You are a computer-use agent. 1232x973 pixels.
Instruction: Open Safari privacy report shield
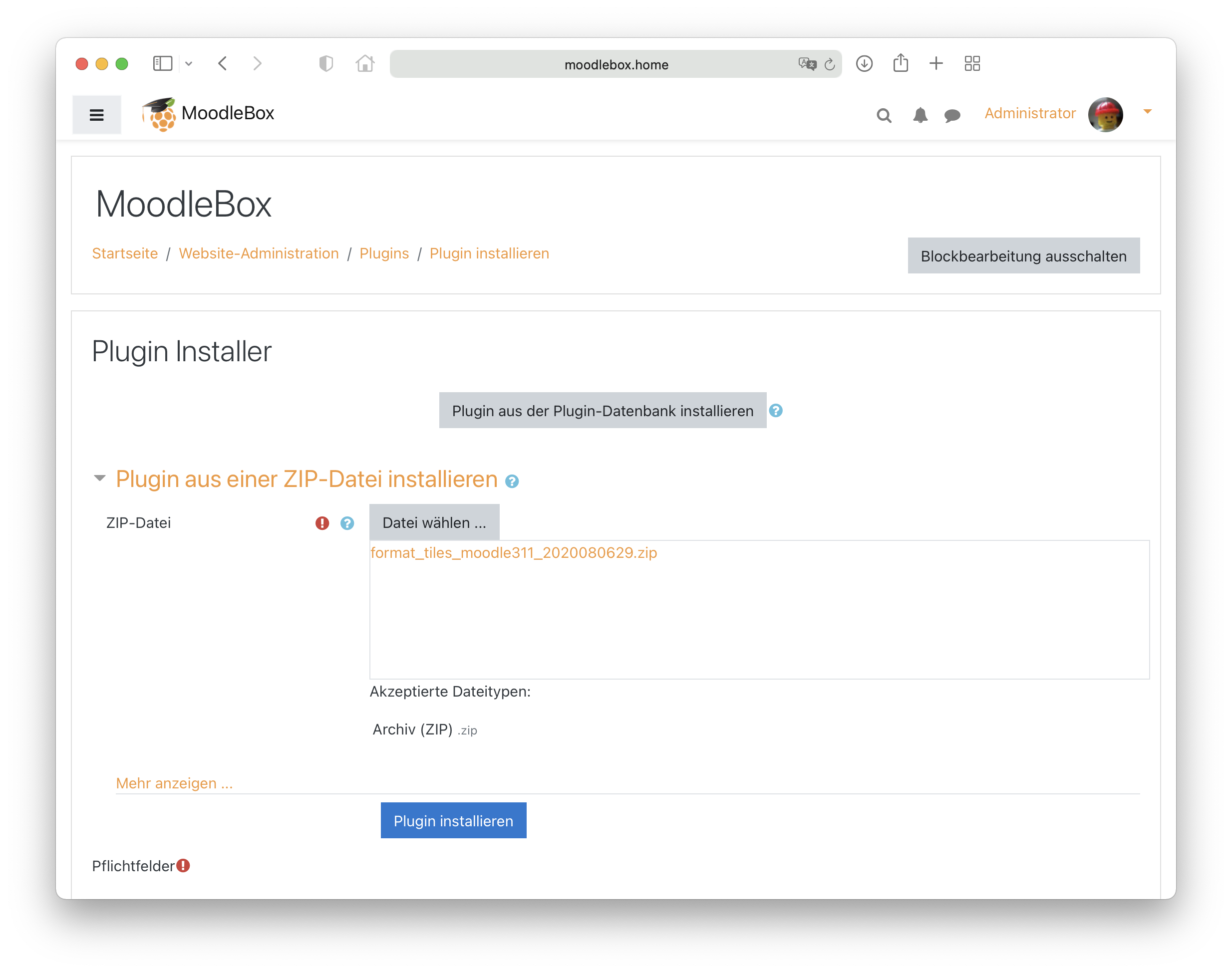click(x=326, y=63)
